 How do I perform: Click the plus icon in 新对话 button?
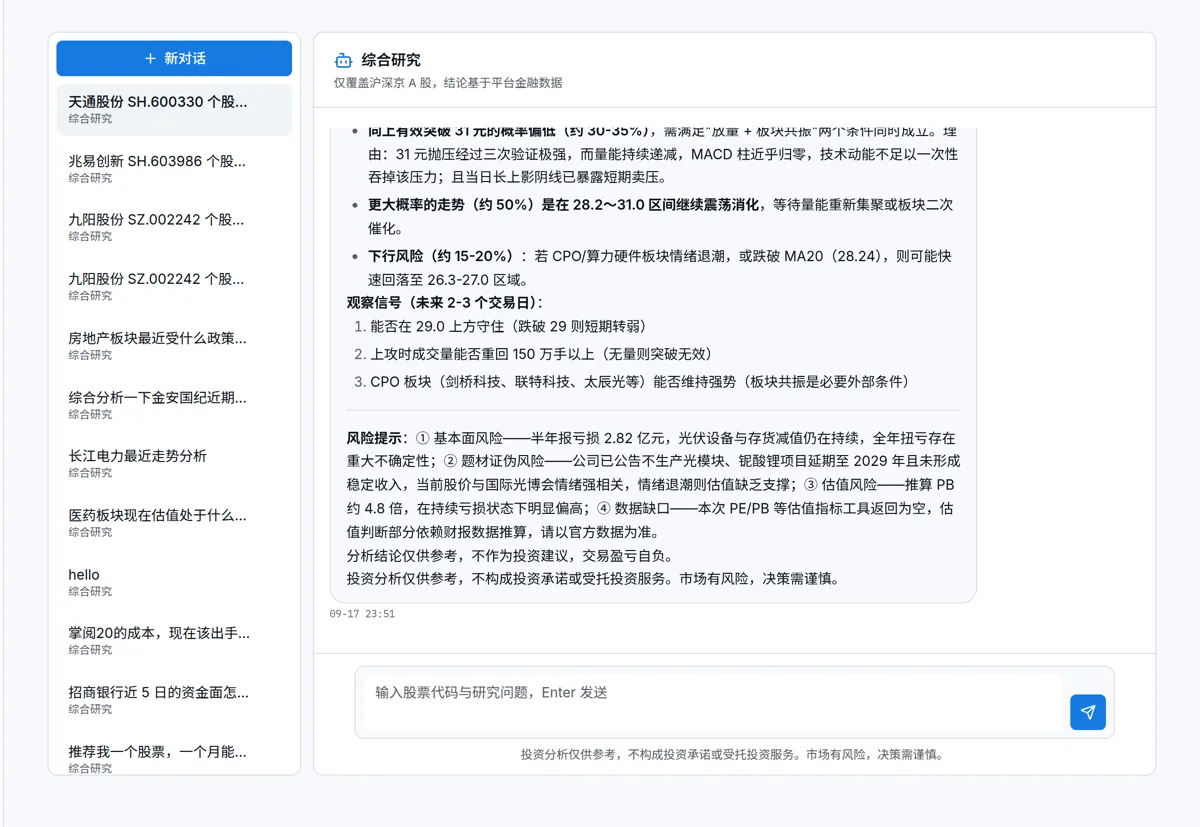click(x=150, y=58)
